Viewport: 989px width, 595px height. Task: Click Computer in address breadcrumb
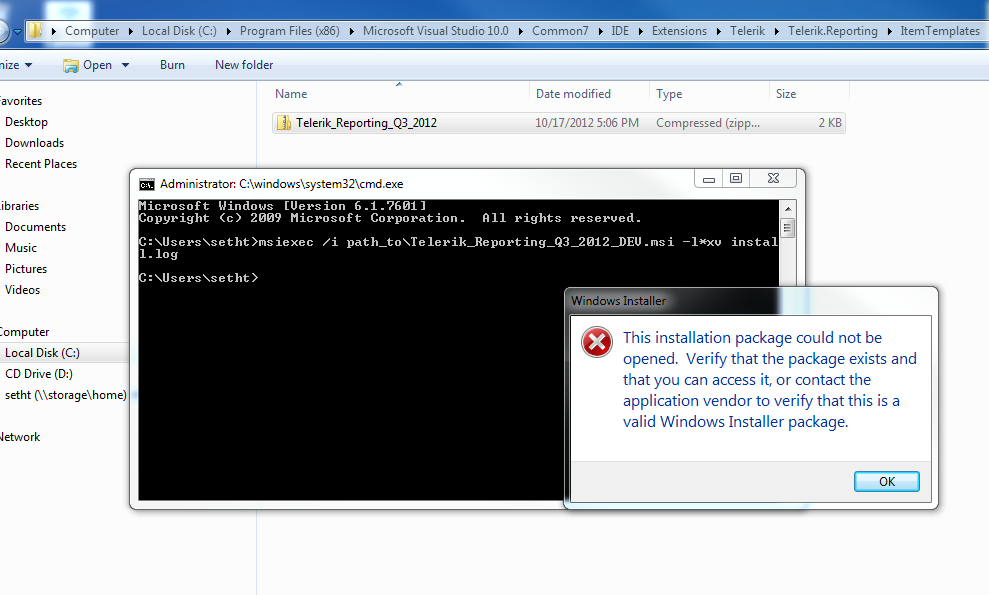[x=91, y=31]
